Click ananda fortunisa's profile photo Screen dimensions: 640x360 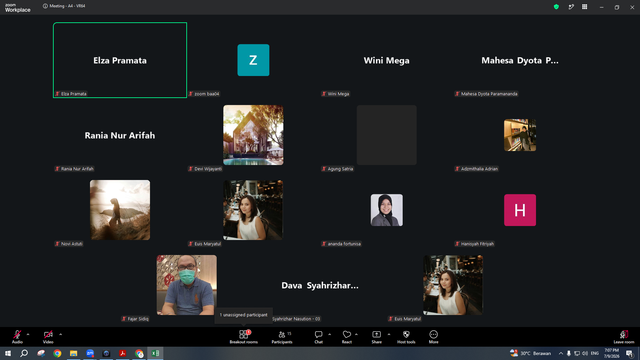[x=387, y=210]
